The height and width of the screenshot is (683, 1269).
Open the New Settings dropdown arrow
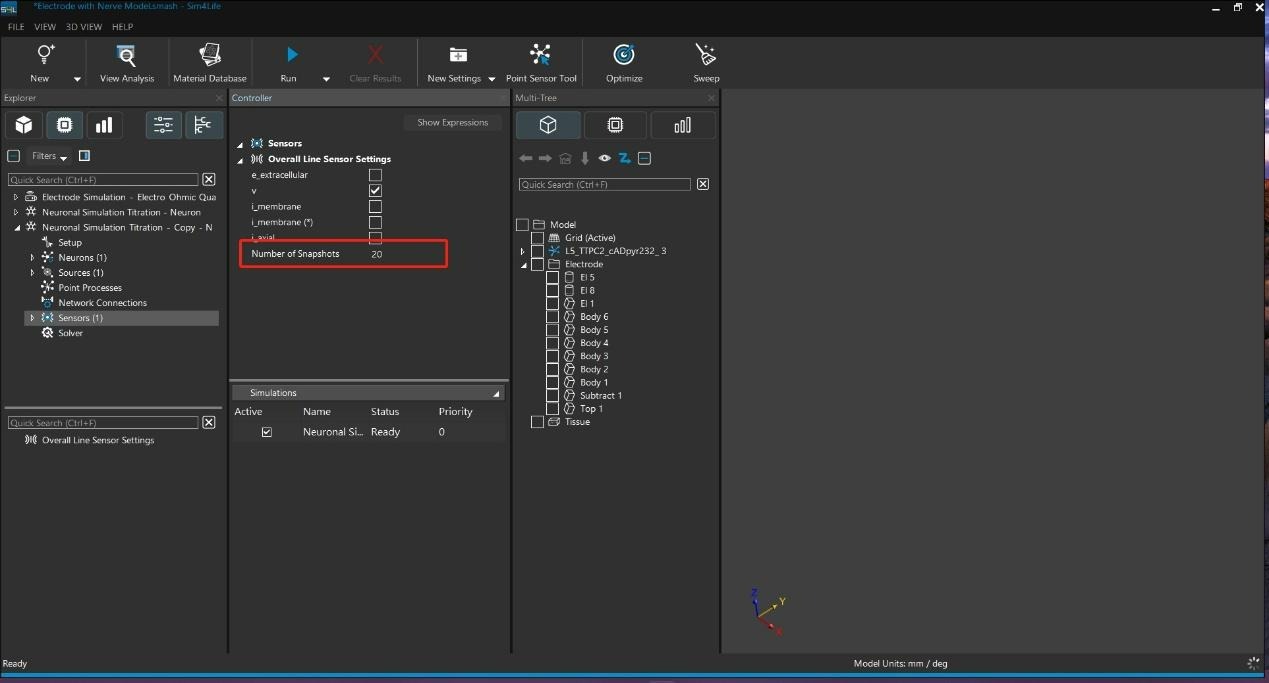pos(492,79)
